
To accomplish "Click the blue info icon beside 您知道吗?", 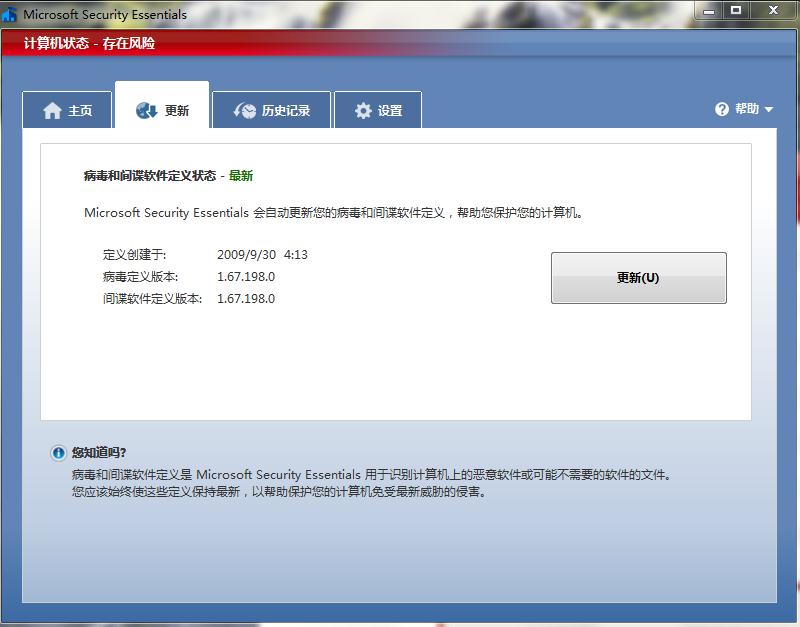I will coord(58,453).
